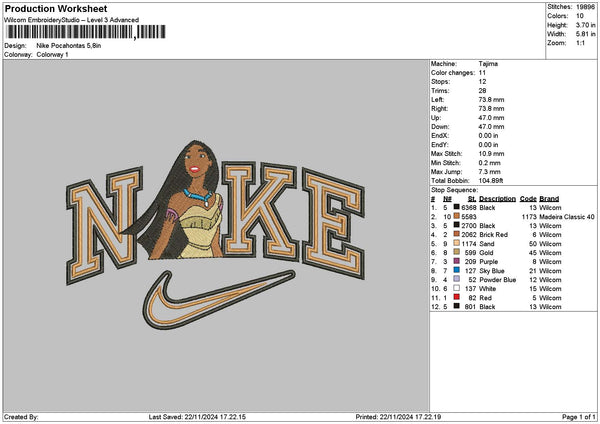
Task: Click the design name 'Nike Pocahontas 5,8in'
Action: tap(69, 46)
